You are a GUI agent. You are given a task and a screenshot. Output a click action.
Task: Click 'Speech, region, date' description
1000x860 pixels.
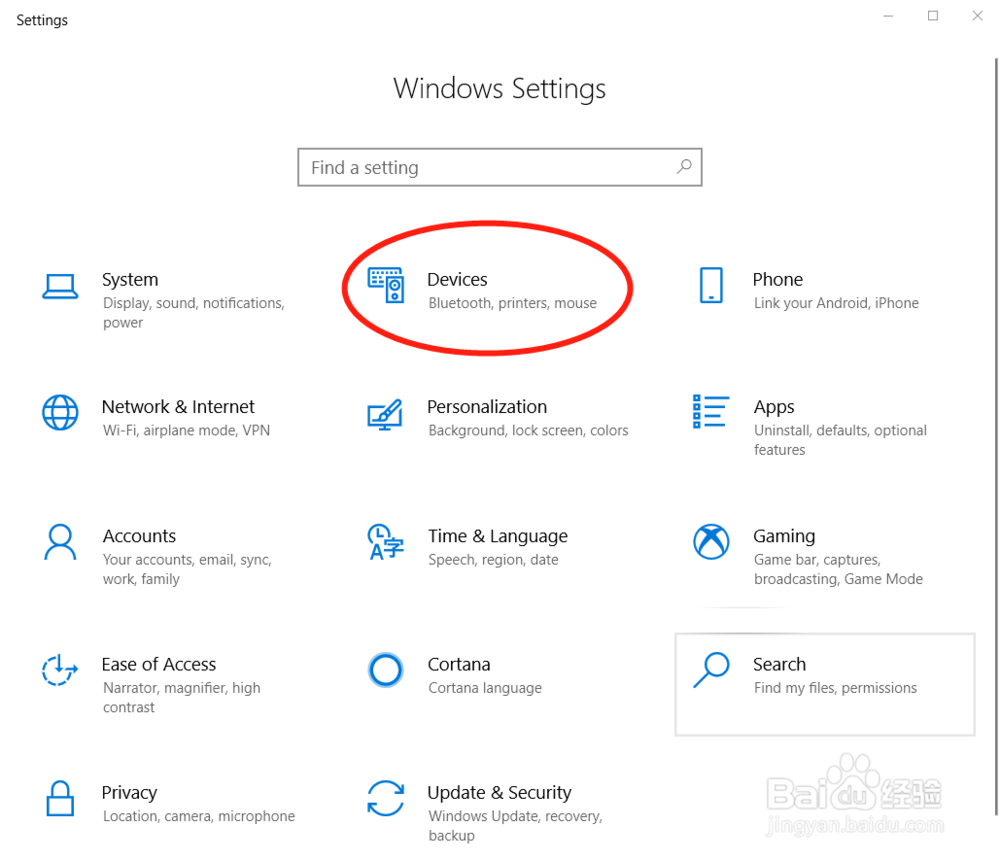pos(493,560)
